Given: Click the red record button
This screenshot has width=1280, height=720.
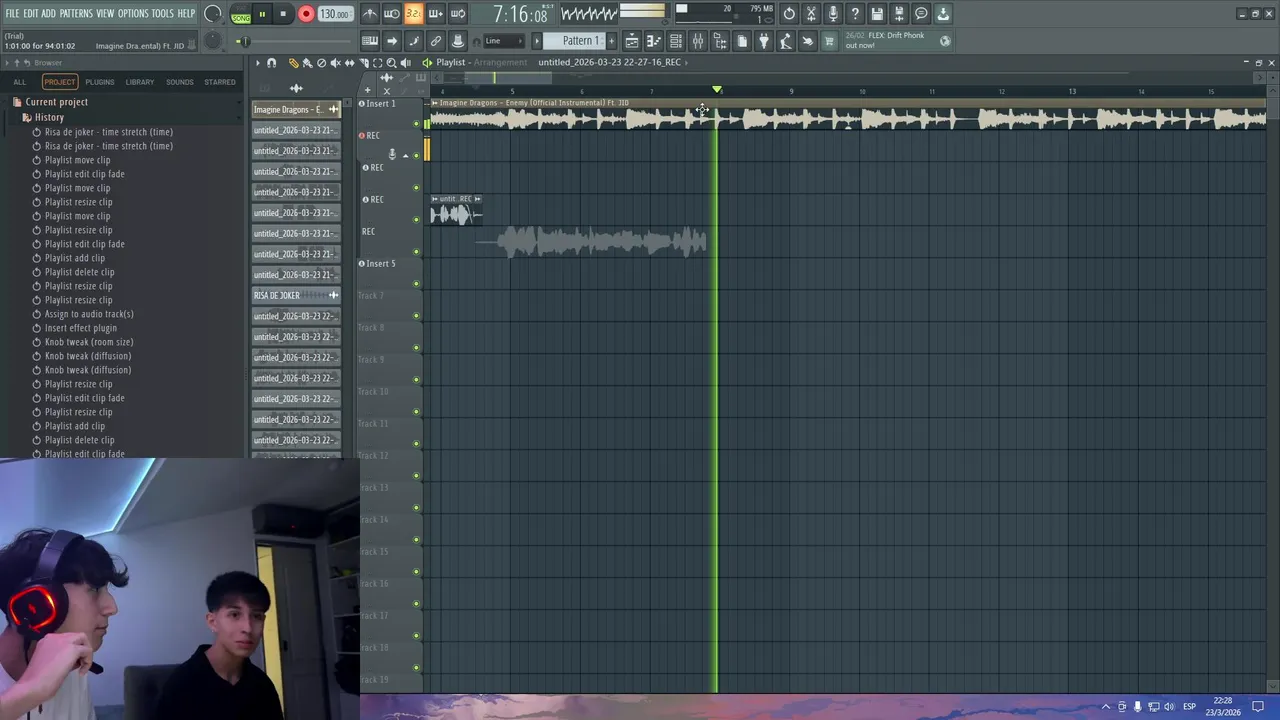Looking at the screenshot, I should 306,14.
